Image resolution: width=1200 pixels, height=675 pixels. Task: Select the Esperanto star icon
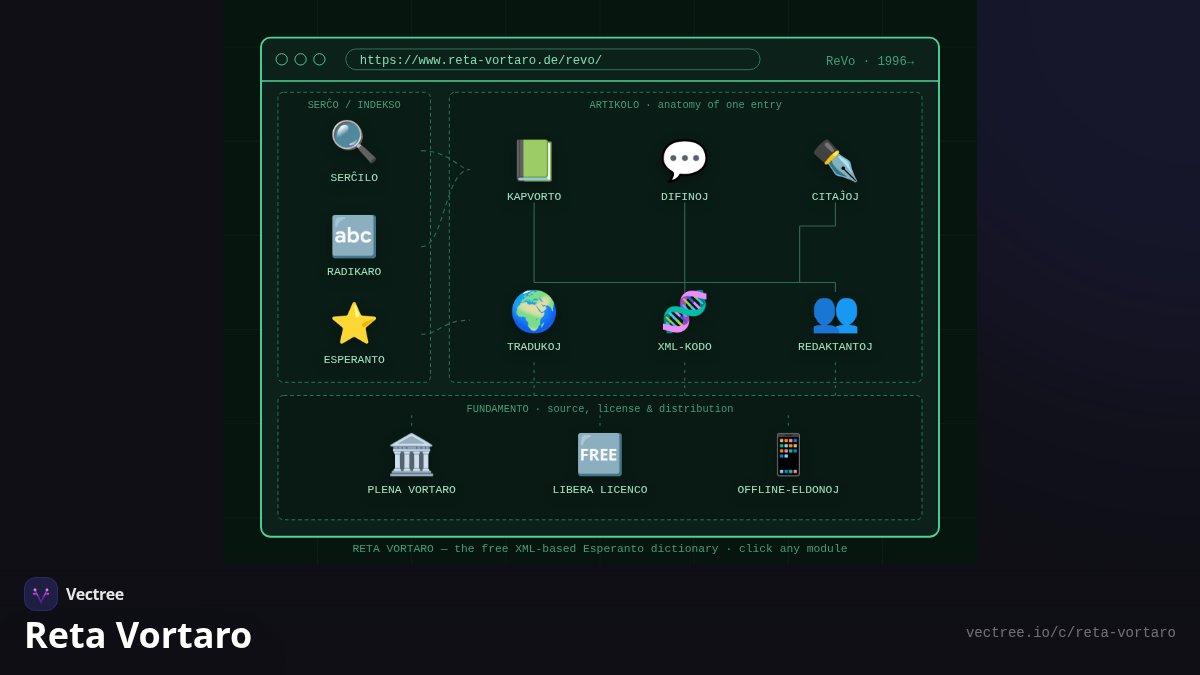354,324
